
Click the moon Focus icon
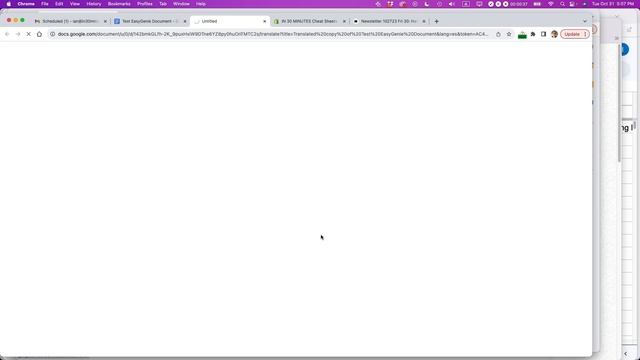[427, 4]
